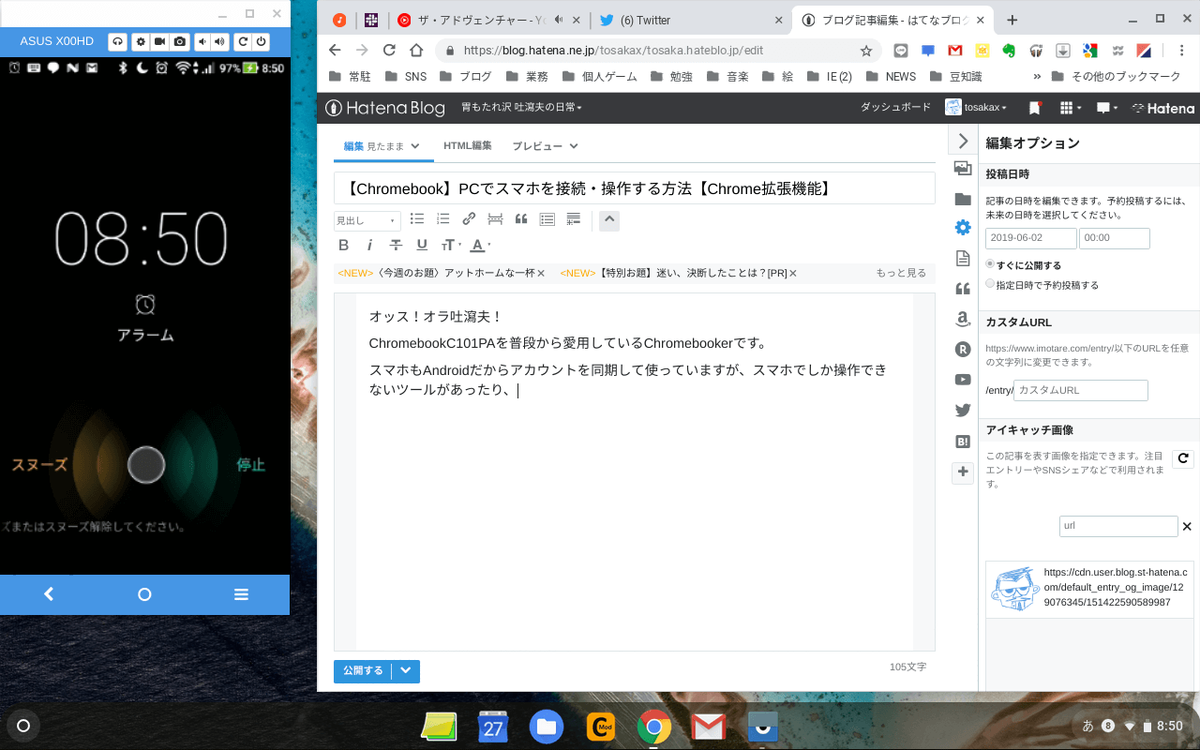Image resolution: width=1200 pixels, height=750 pixels.
Task: Insert a footnote using the toolbar icon
Action: 573,219
